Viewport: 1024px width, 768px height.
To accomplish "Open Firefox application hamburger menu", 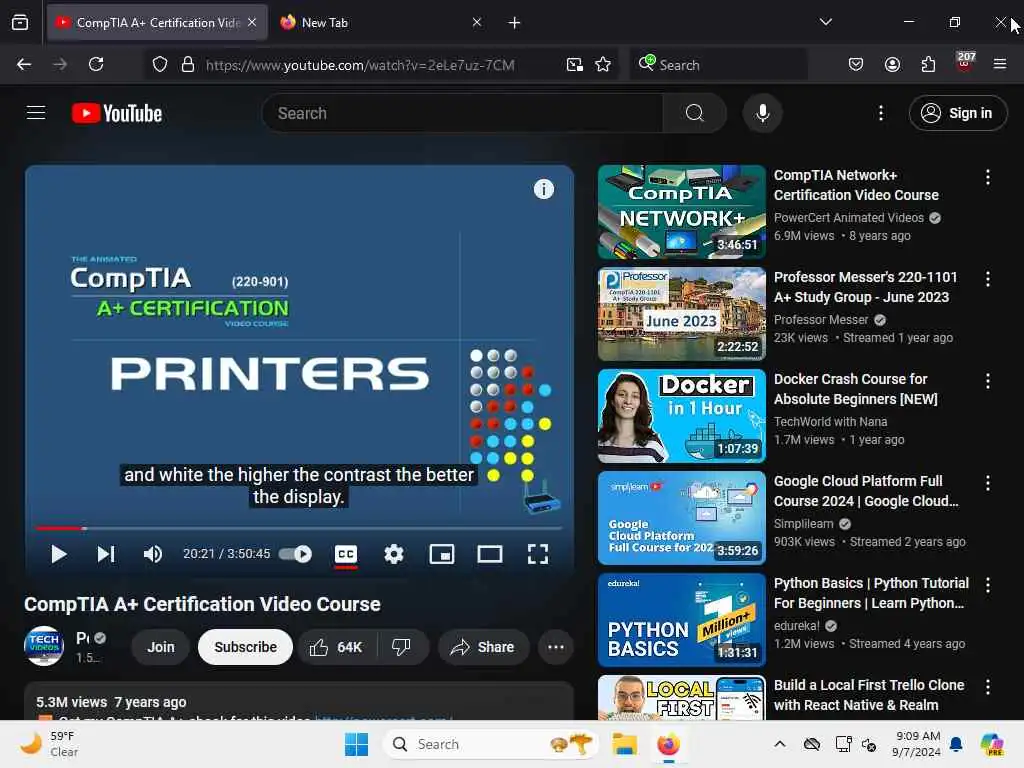I will point(1000,65).
